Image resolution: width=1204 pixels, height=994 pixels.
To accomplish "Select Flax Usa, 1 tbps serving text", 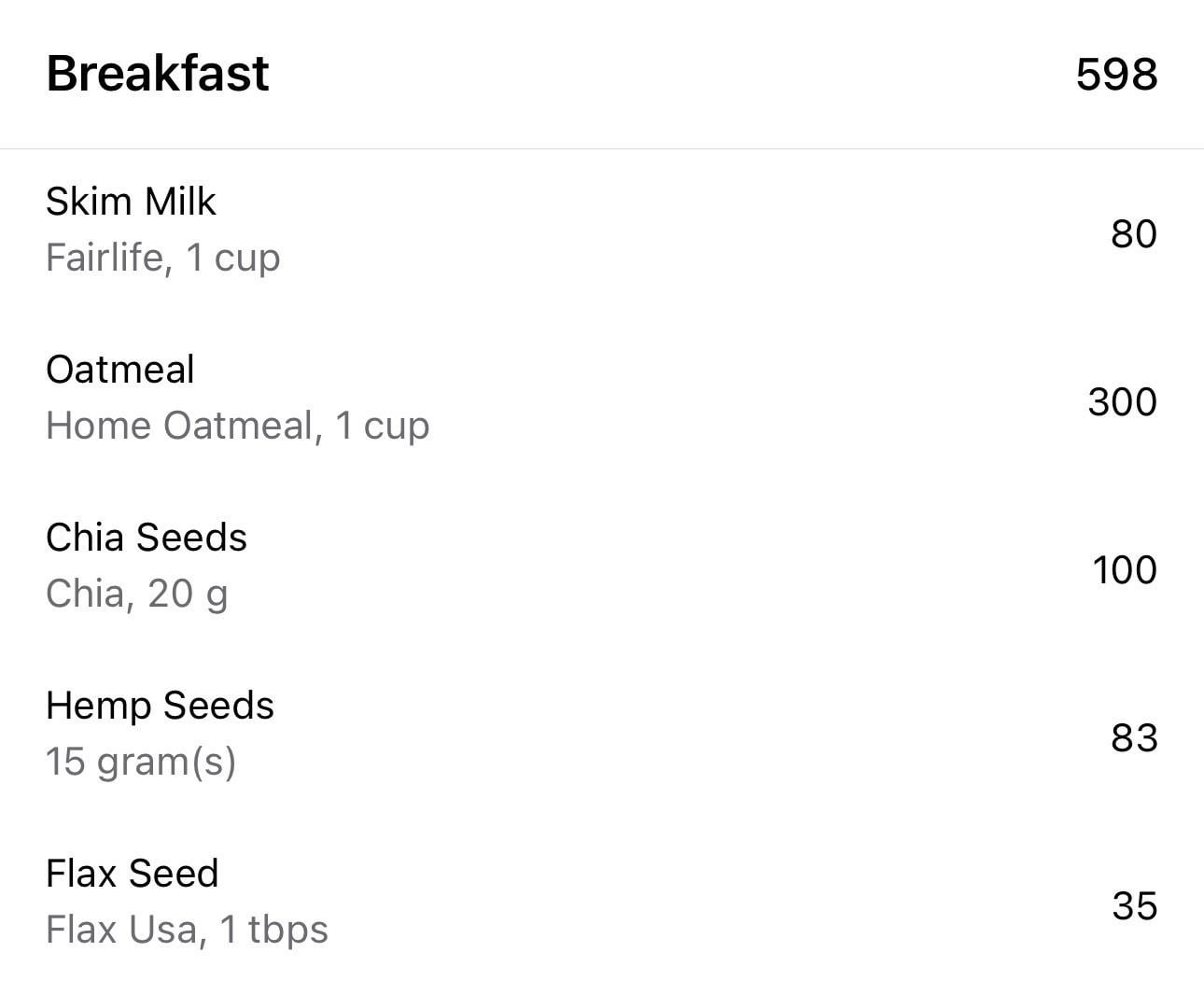I will (x=187, y=930).
